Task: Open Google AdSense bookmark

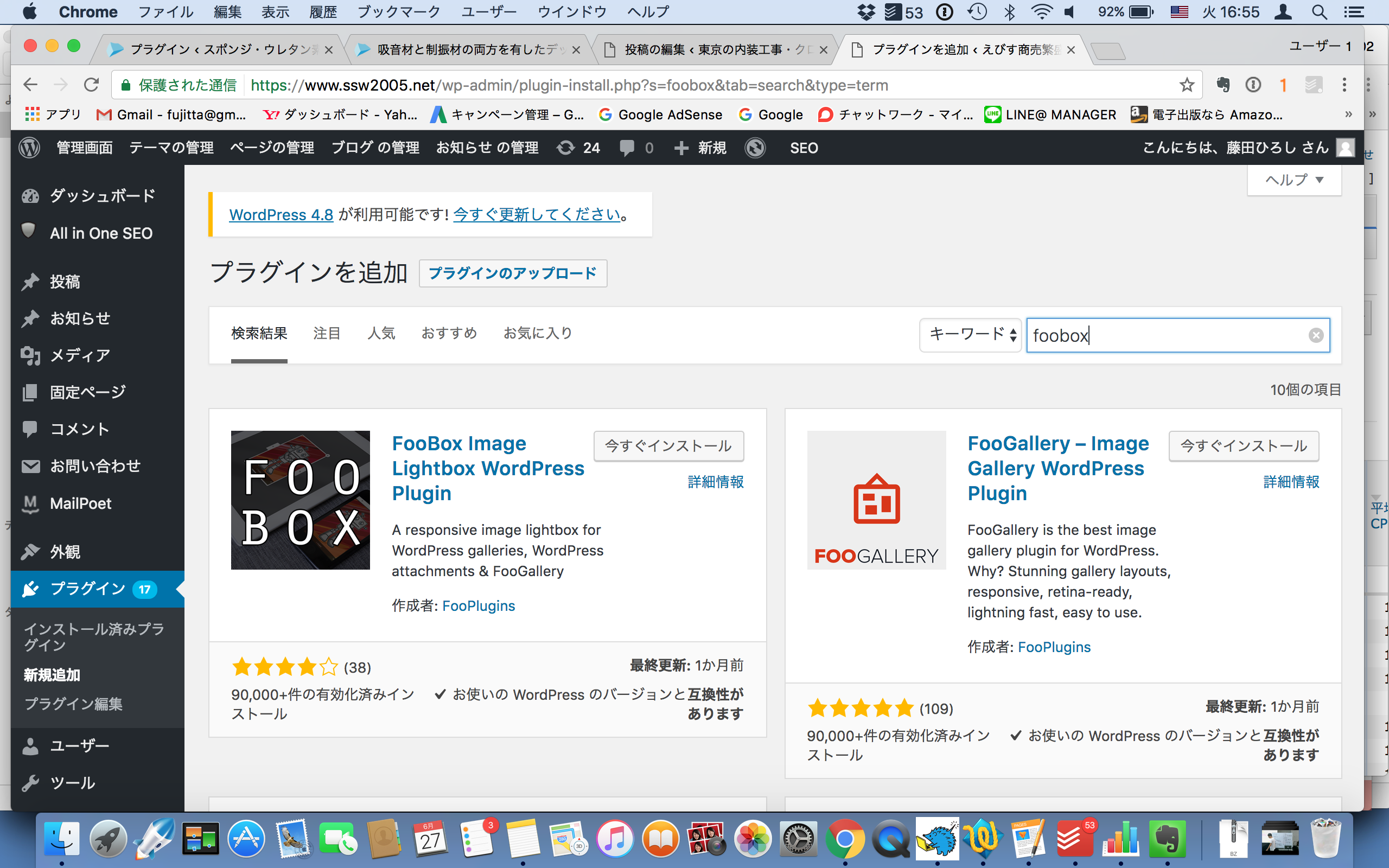Action: [x=661, y=115]
